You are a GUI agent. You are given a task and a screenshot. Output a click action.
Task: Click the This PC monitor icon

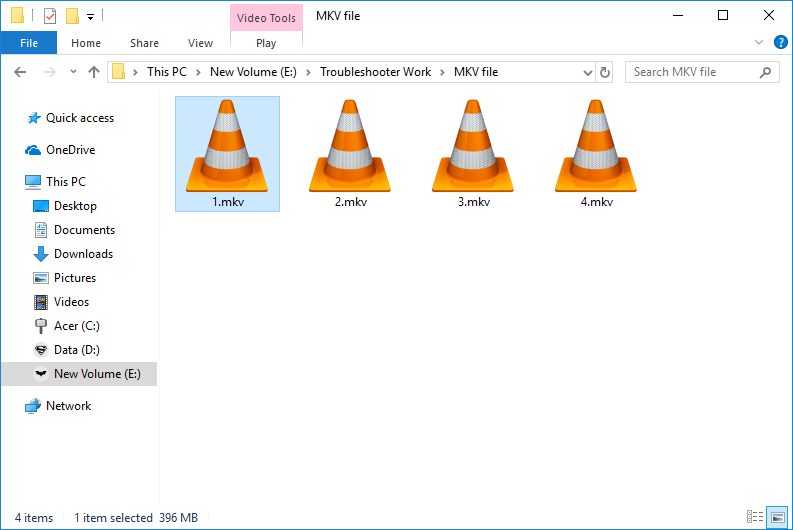tap(33, 182)
